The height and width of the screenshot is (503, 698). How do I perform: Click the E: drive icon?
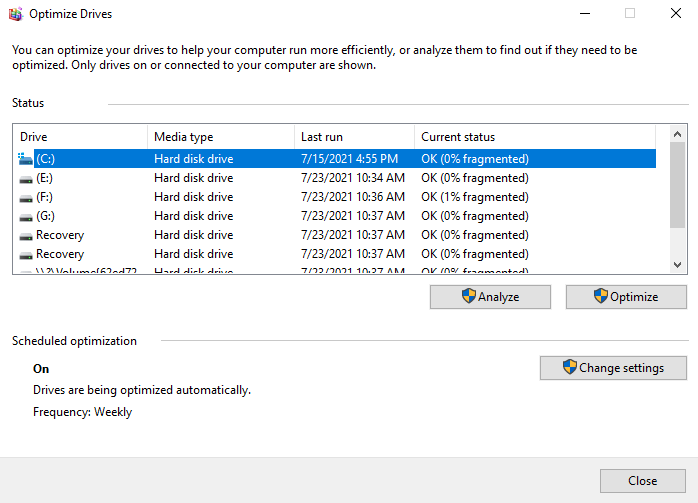(26, 178)
